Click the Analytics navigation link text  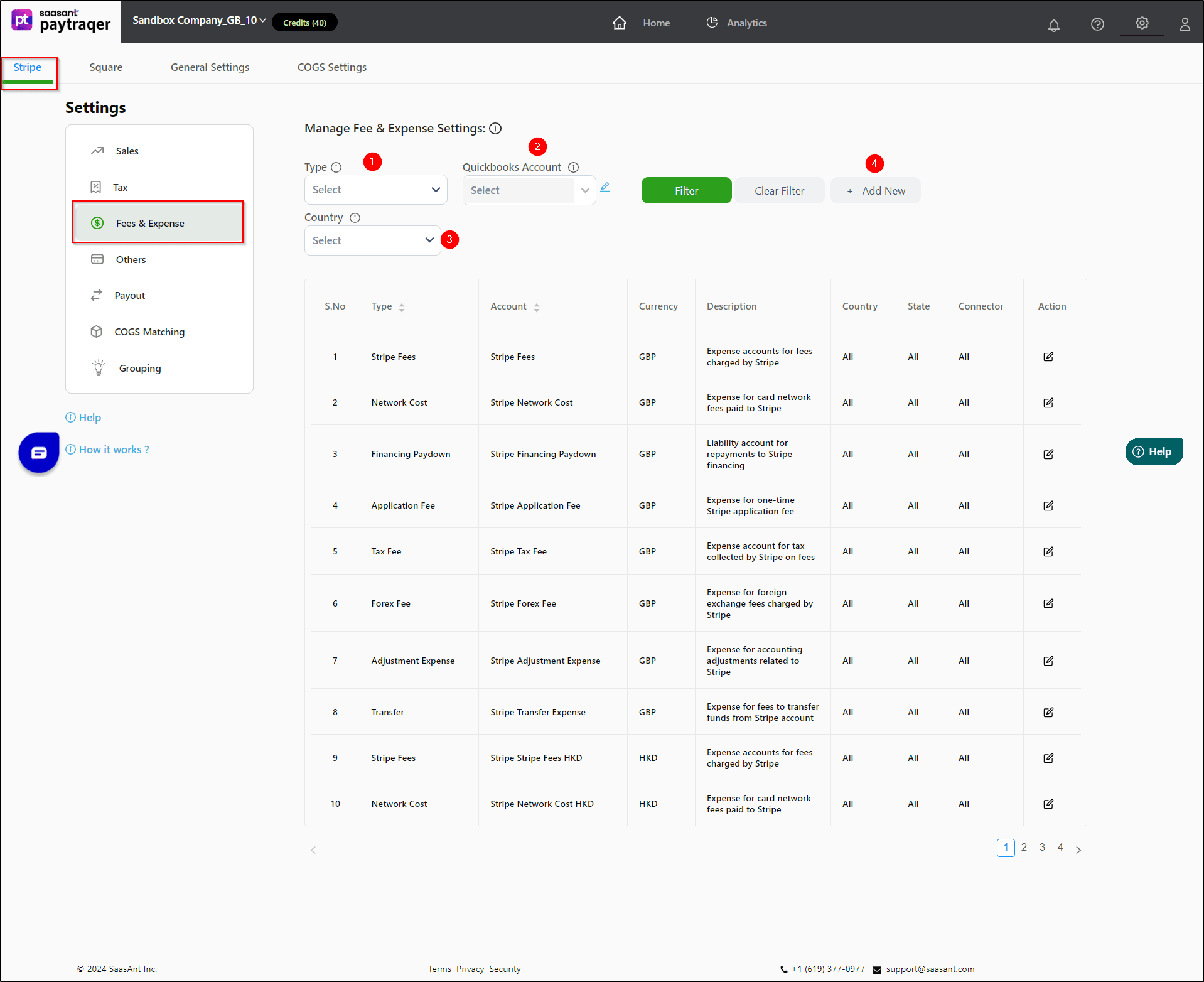[x=746, y=23]
